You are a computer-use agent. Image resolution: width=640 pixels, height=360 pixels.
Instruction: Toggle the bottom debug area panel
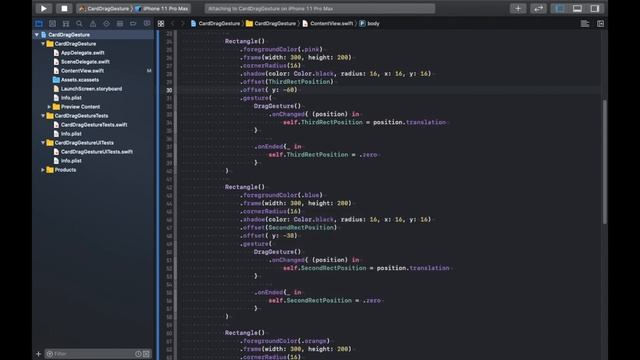[x=577, y=9]
